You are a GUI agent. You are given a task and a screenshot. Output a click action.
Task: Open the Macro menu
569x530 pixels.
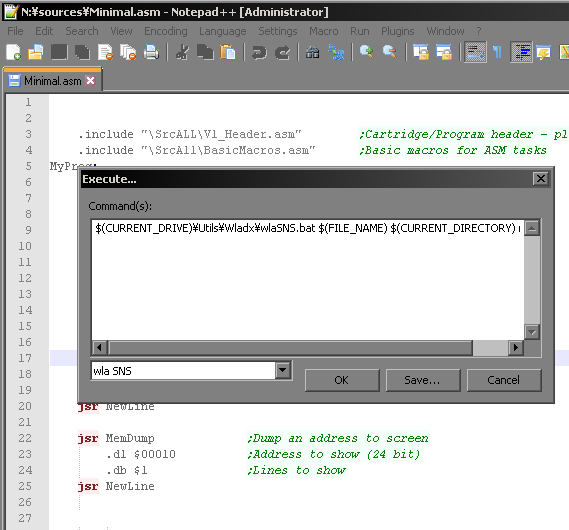pyautogui.click(x=324, y=31)
